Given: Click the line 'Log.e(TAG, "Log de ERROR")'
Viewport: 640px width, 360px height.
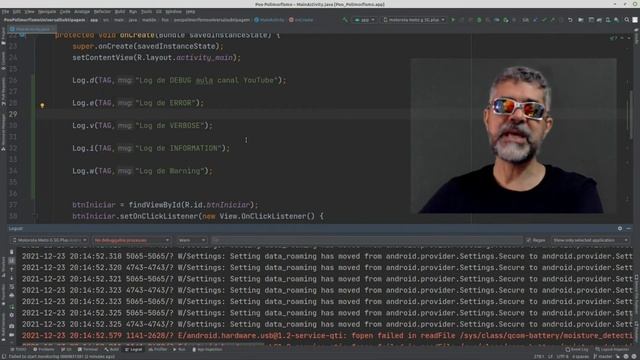Looking at the screenshot, I should (138, 103).
